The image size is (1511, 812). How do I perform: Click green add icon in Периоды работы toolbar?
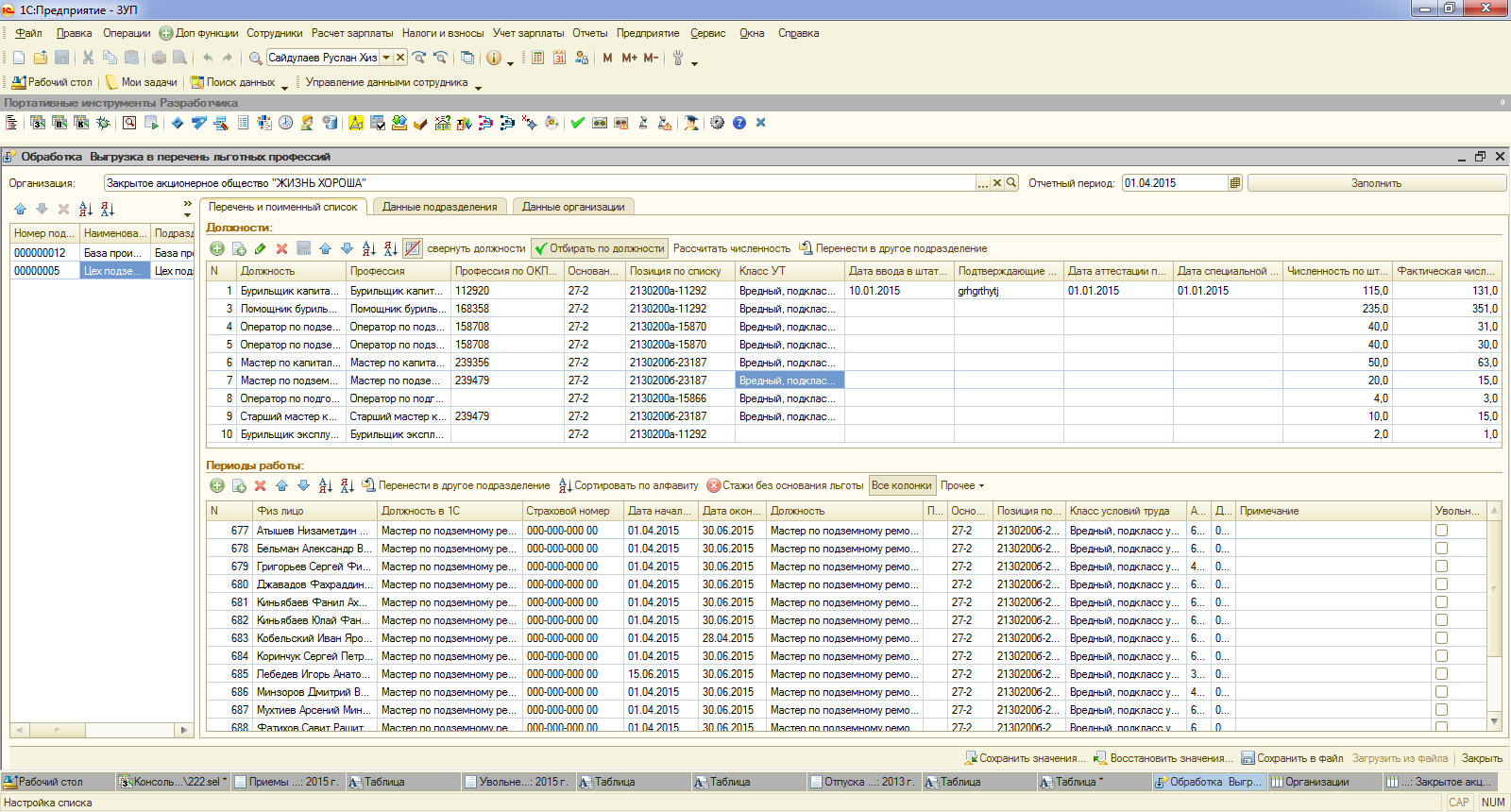(217, 485)
